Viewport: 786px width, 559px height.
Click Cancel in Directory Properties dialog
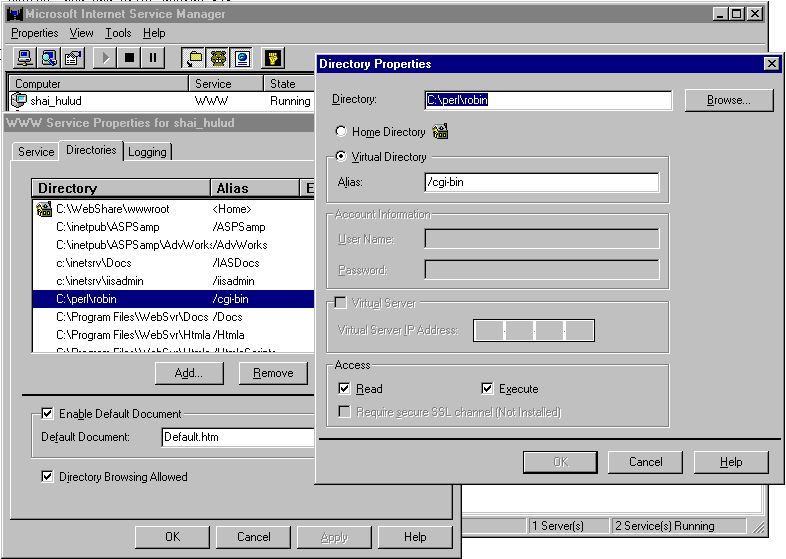[x=646, y=462]
